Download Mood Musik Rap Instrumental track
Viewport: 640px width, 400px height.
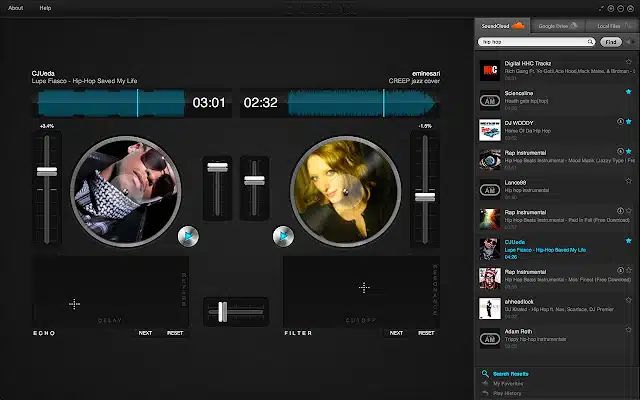tap(620, 151)
